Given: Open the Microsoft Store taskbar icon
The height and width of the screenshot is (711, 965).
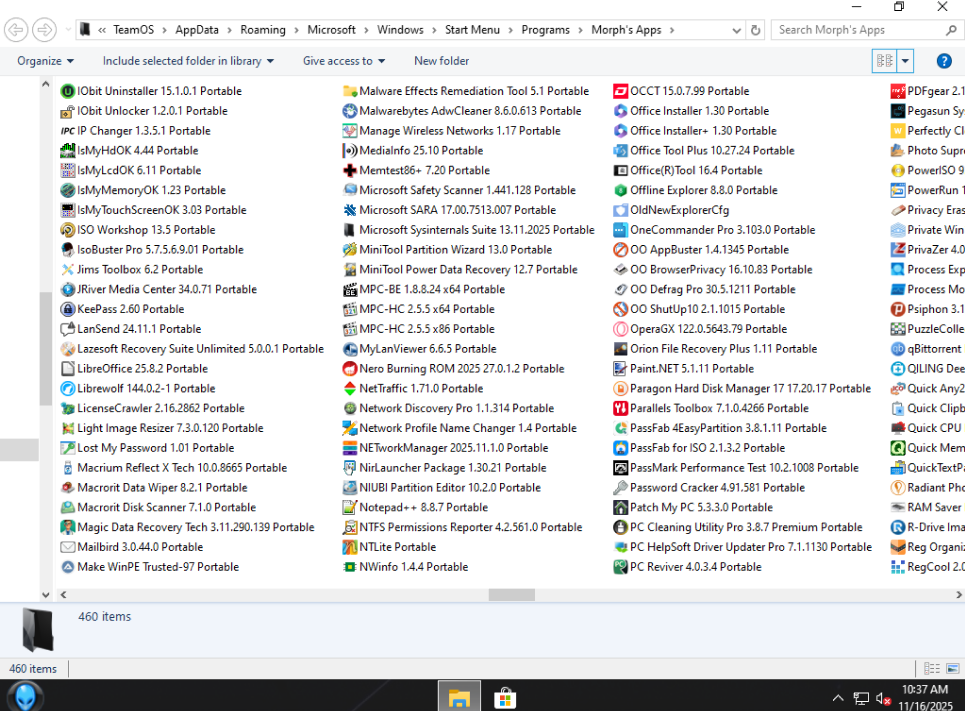Looking at the screenshot, I should [x=505, y=697].
